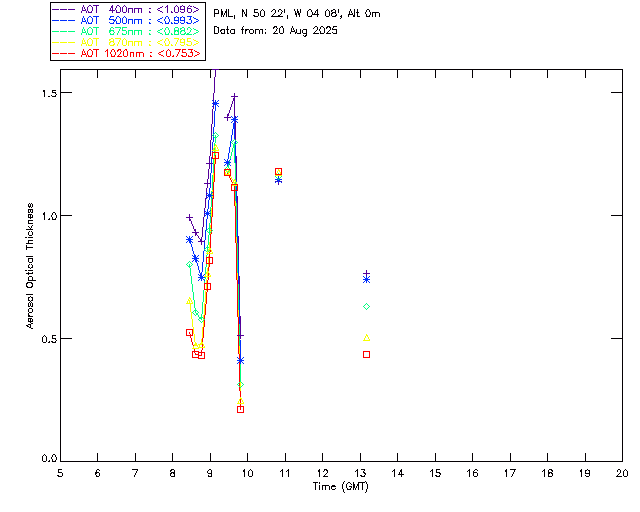Click the 'Time (GMT)' axis label
Image resolution: width=640 pixels, height=512 pixels.
coord(340,486)
